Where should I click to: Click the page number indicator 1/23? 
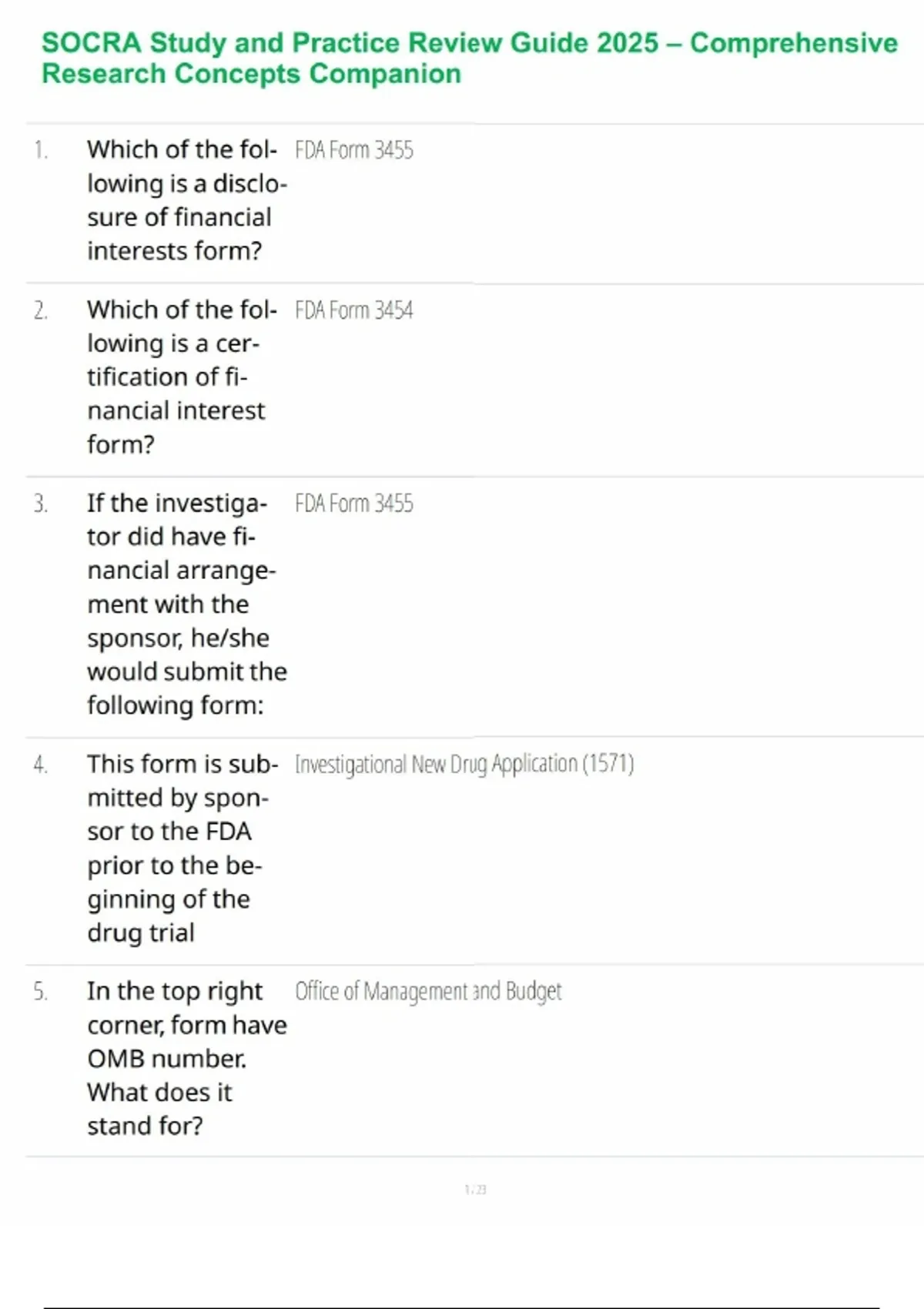pyautogui.click(x=475, y=1190)
